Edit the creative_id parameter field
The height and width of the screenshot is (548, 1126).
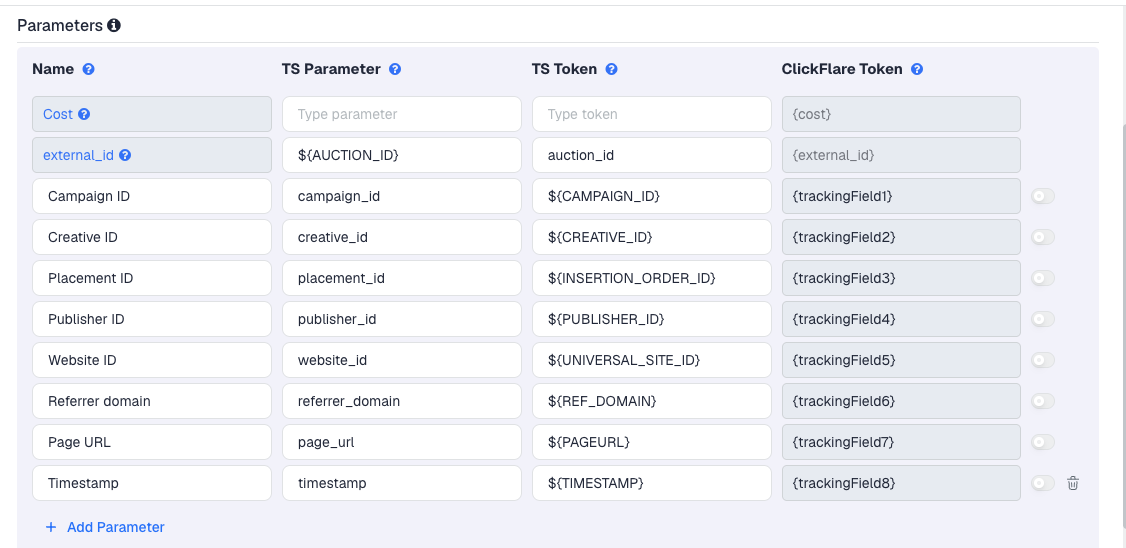pos(401,237)
